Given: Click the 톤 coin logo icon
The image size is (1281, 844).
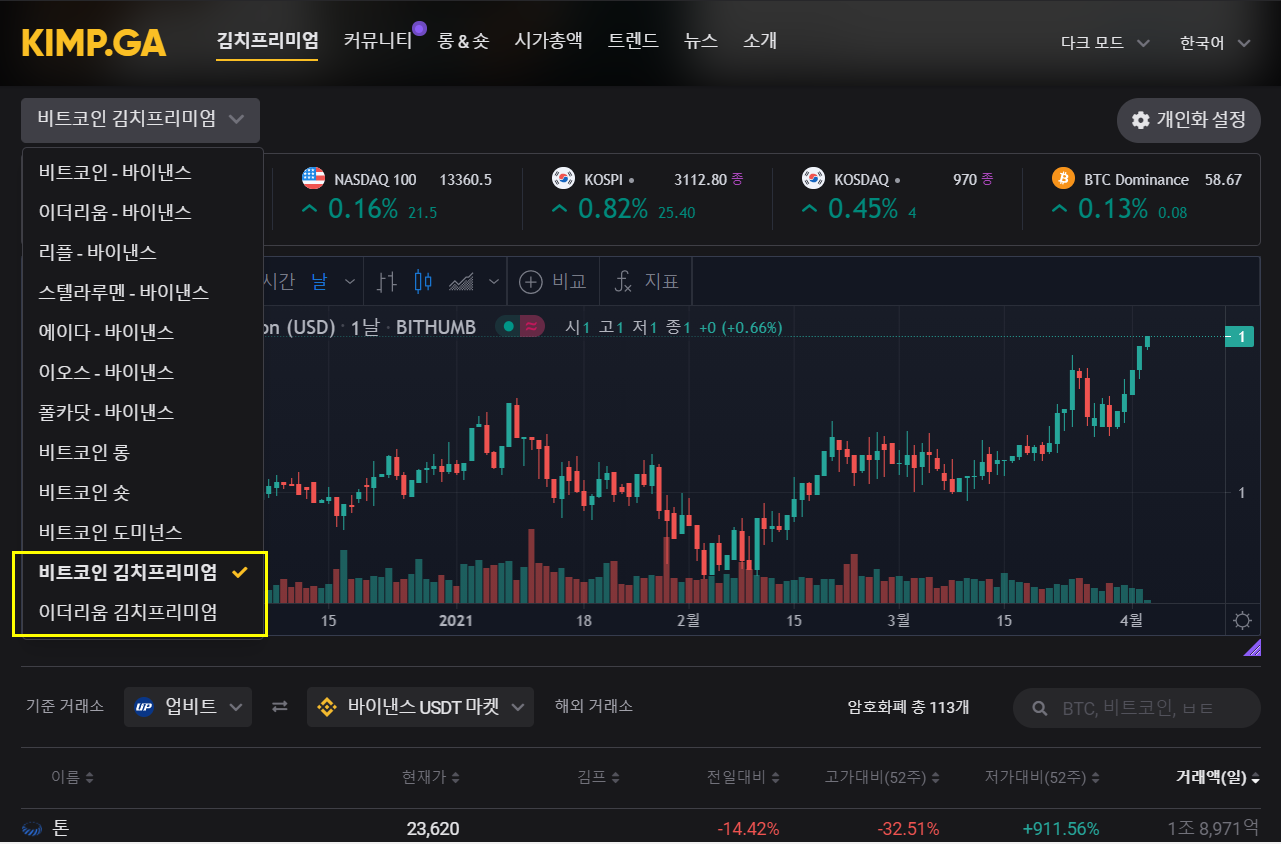Looking at the screenshot, I should click(x=32, y=828).
